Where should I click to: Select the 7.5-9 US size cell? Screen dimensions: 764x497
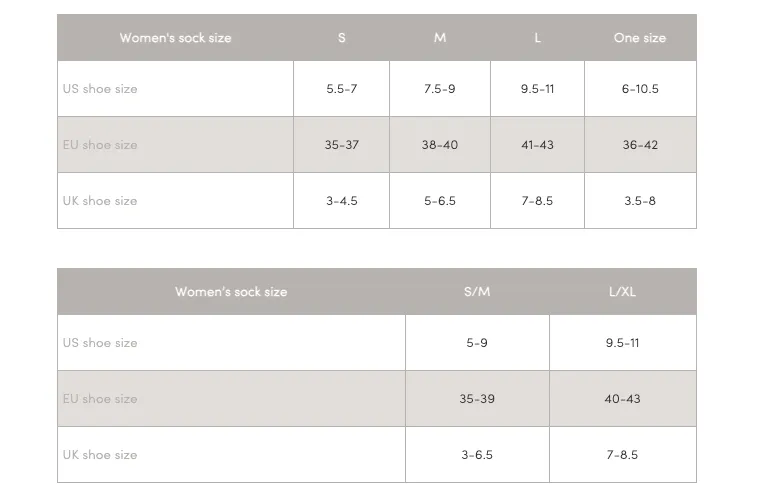click(x=440, y=89)
